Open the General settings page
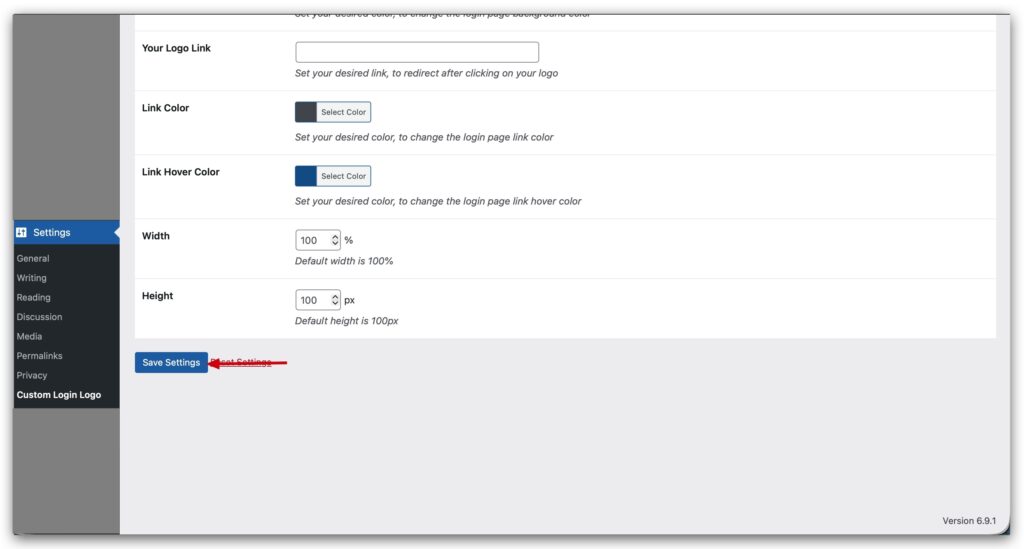The width and height of the screenshot is (1024, 549). click(x=33, y=258)
